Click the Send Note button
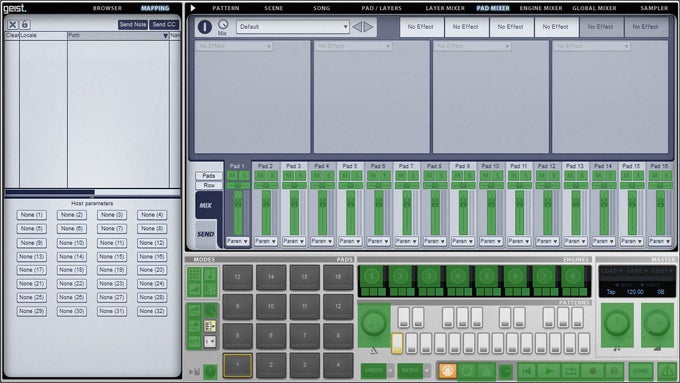The height and width of the screenshot is (383, 680). (x=133, y=25)
